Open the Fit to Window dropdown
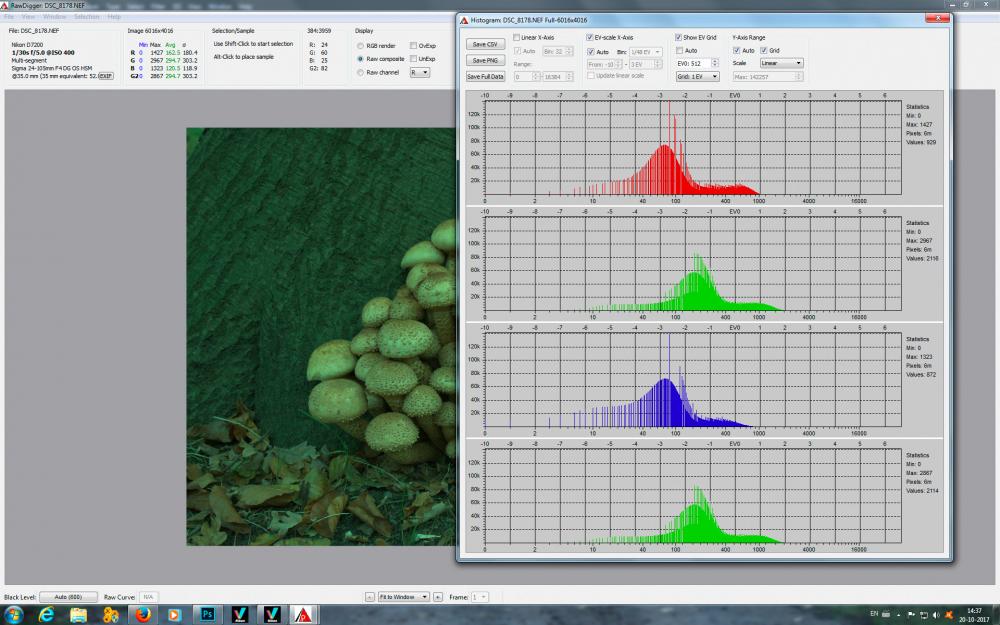The height and width of the screenshot is (625, 1000). [403, 597]
